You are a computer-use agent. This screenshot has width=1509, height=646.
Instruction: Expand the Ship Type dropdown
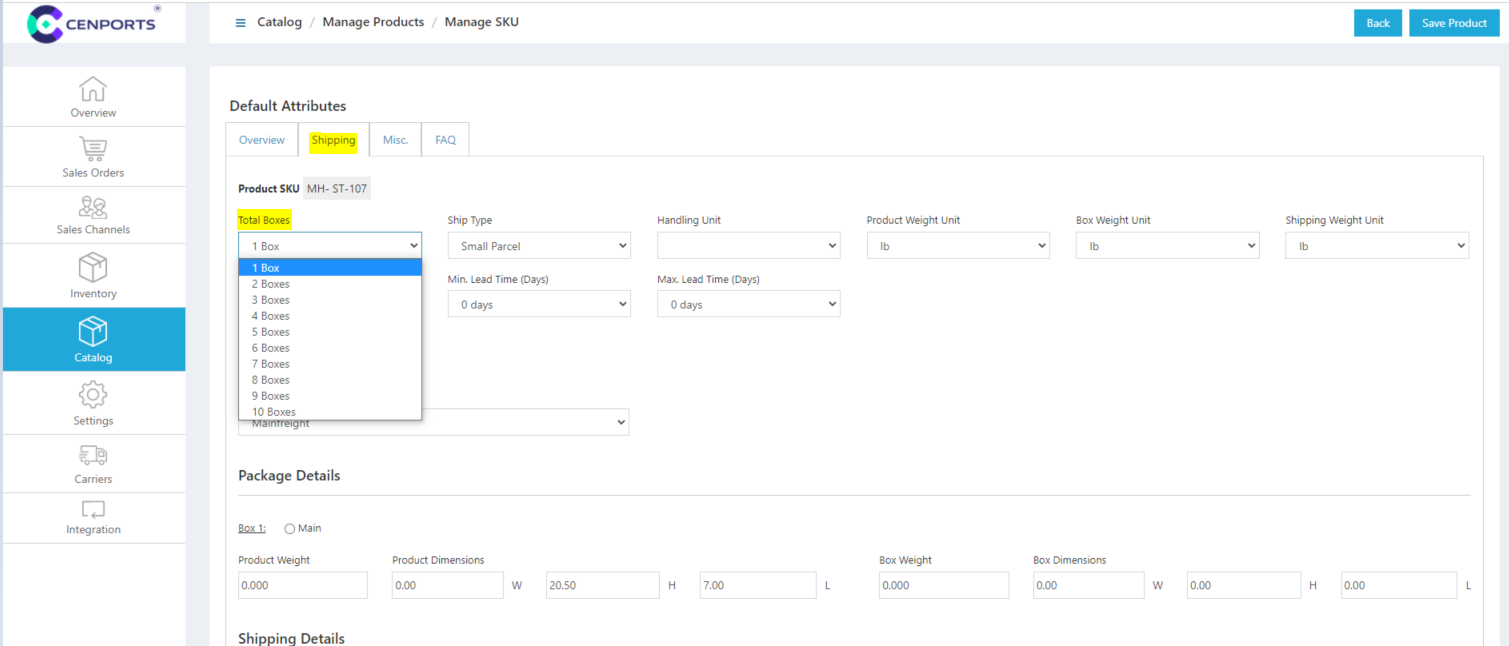coord(539,246)
